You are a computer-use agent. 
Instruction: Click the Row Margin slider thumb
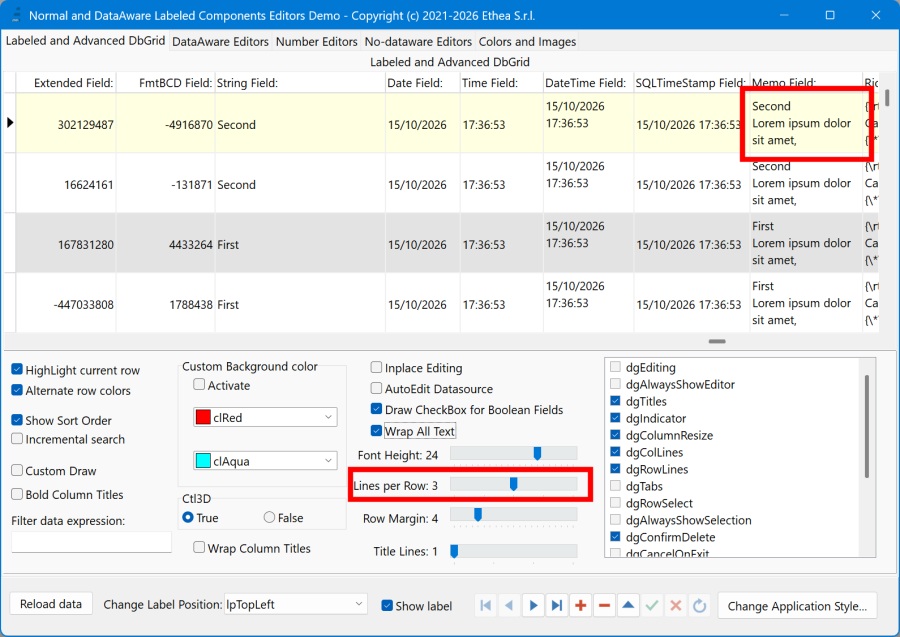click(x=478, y=515)
